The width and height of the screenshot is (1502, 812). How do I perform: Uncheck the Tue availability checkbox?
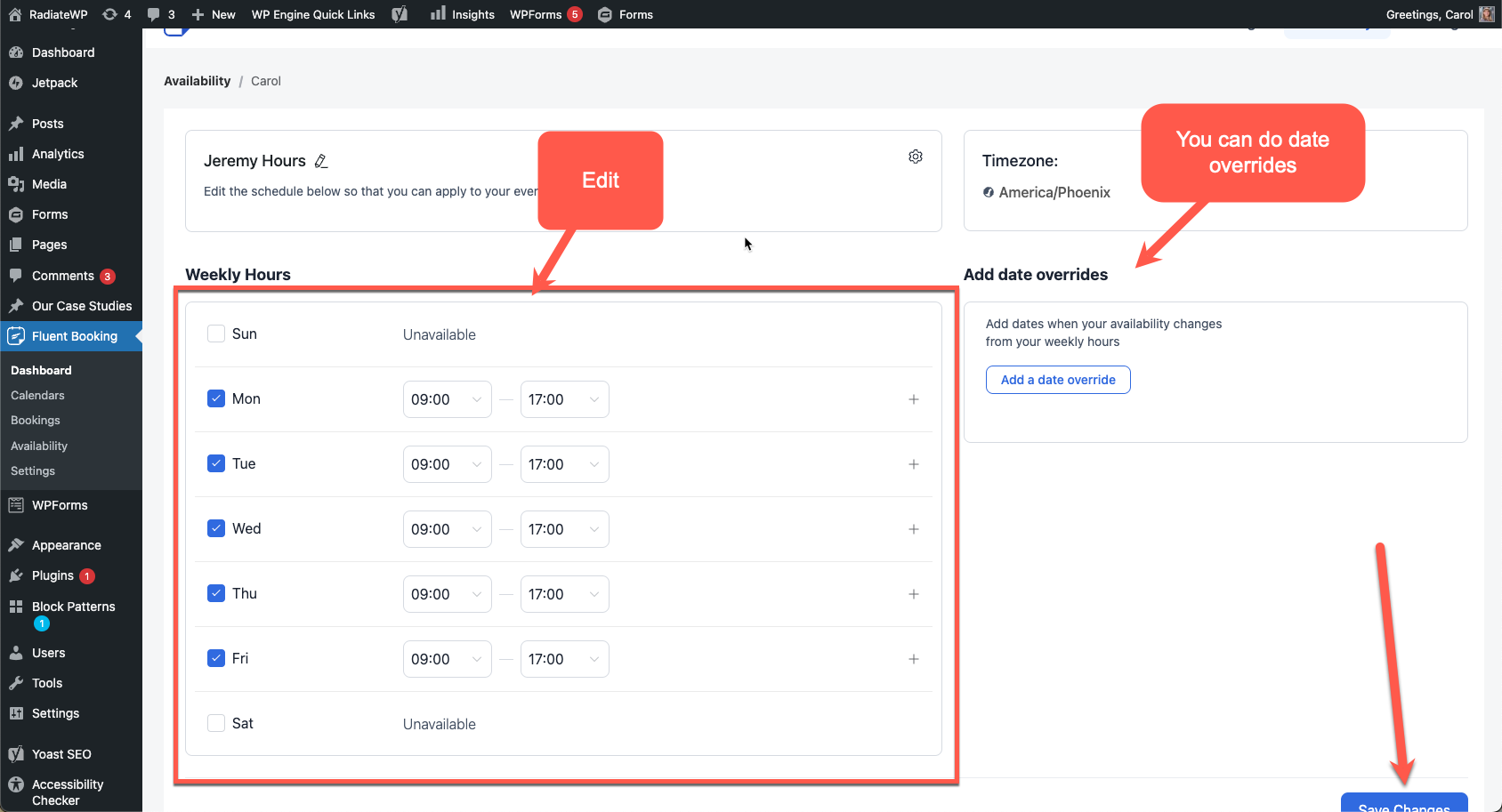coord(216,463)
